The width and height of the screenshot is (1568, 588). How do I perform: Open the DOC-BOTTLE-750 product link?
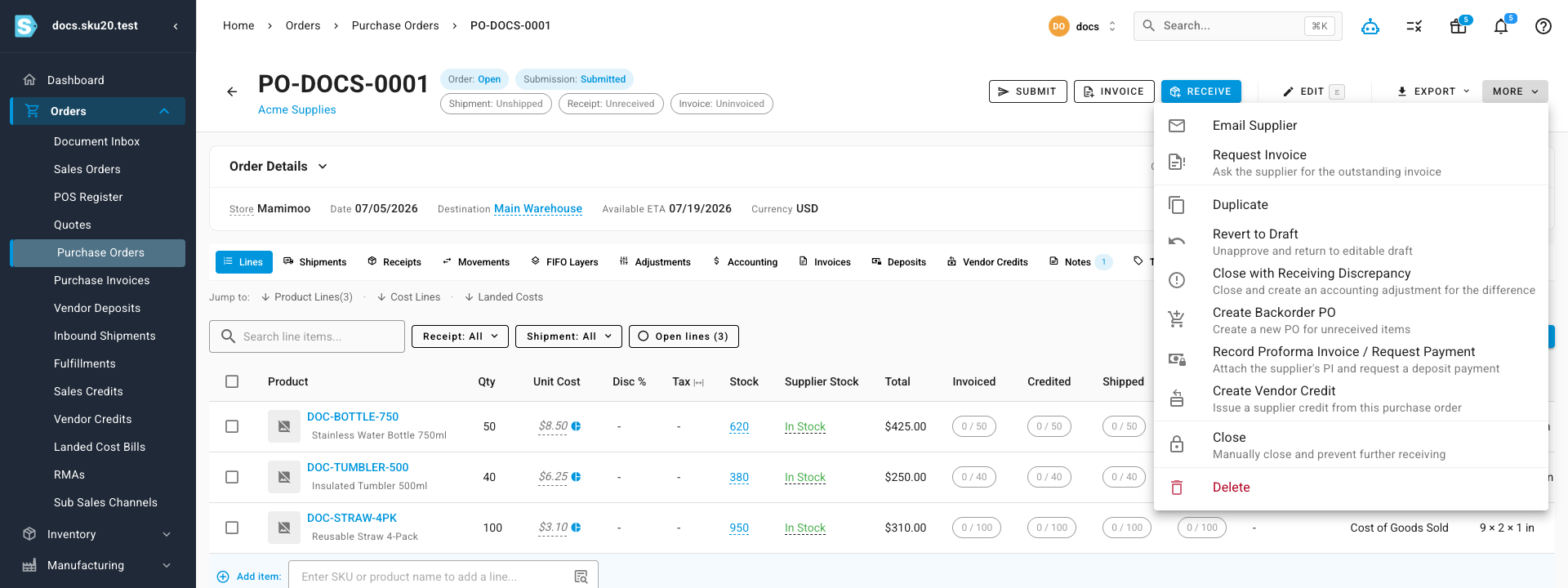(353, 416)
